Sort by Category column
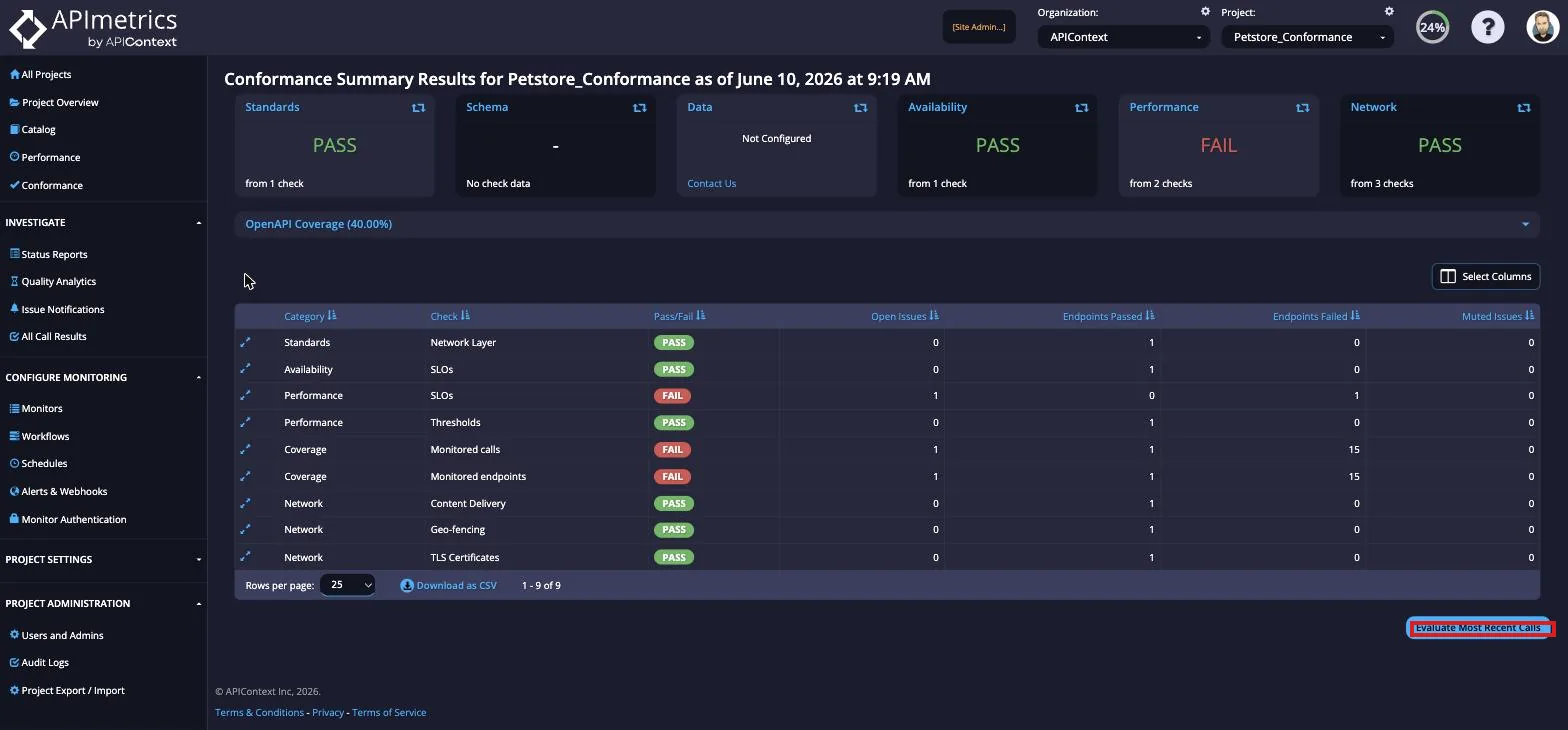 310,316
